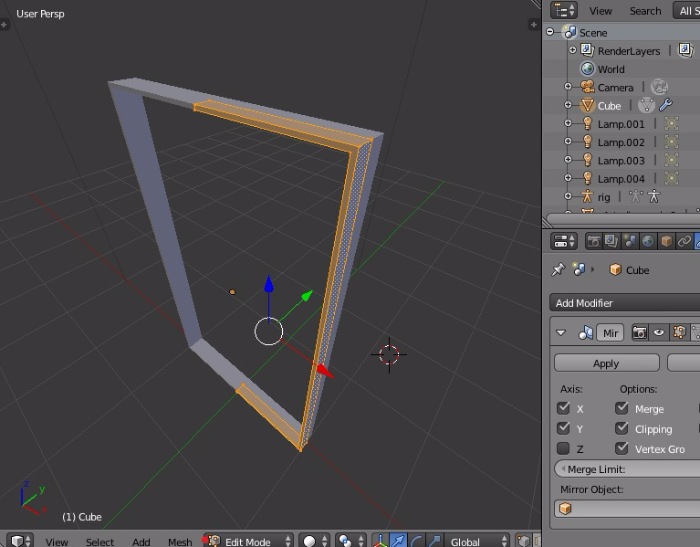Click the 3D manipulator toggle icon
The width and height of the screenshot is (700, 547).
380,541
